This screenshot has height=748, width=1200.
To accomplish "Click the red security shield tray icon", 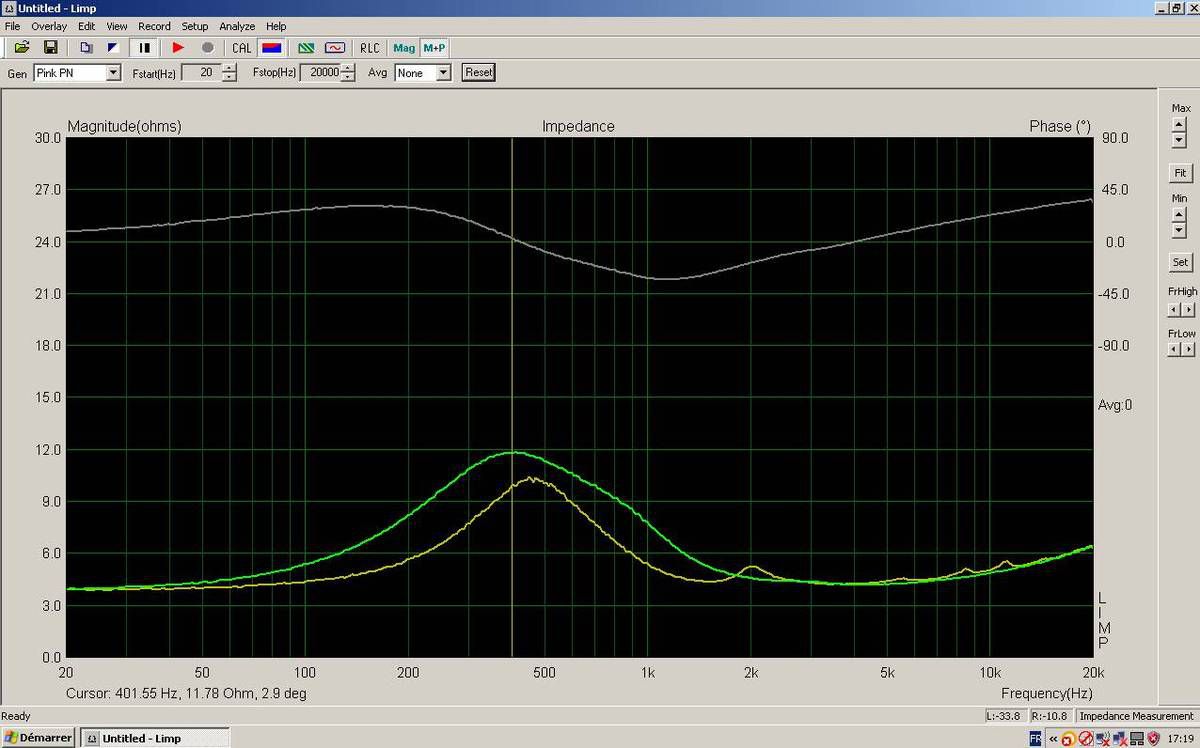I will click(x=1153, y=738).
